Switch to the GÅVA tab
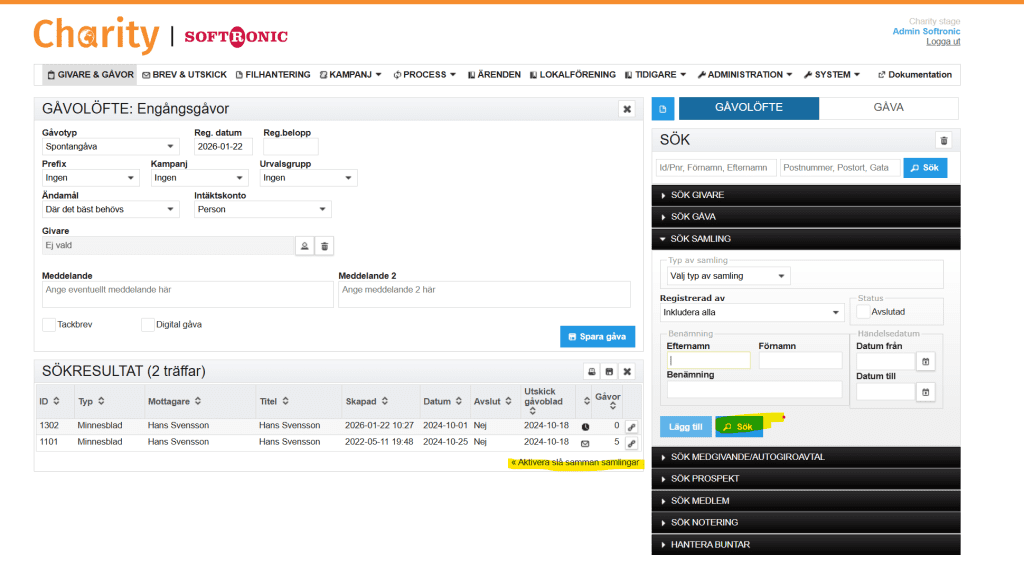The height and width of the screenshot is (574, 1024). pyautogui.click(x=888, y=107)
